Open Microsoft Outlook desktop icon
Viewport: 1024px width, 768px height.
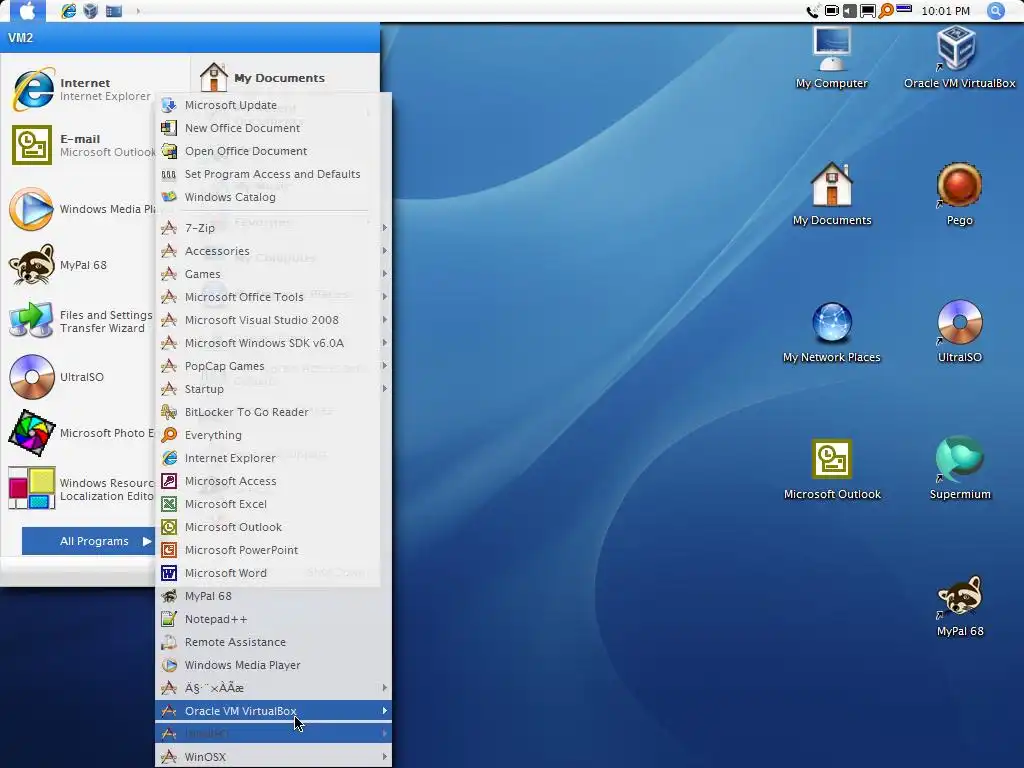[x=831, y=469]
